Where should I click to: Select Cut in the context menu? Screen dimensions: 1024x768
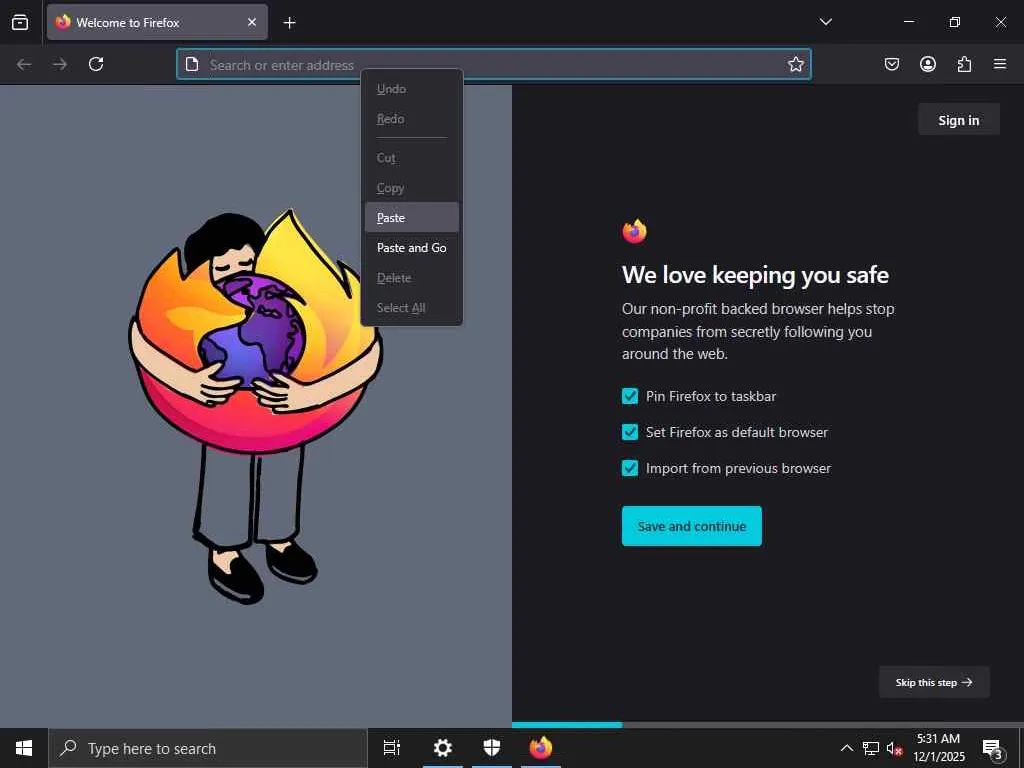412,158
